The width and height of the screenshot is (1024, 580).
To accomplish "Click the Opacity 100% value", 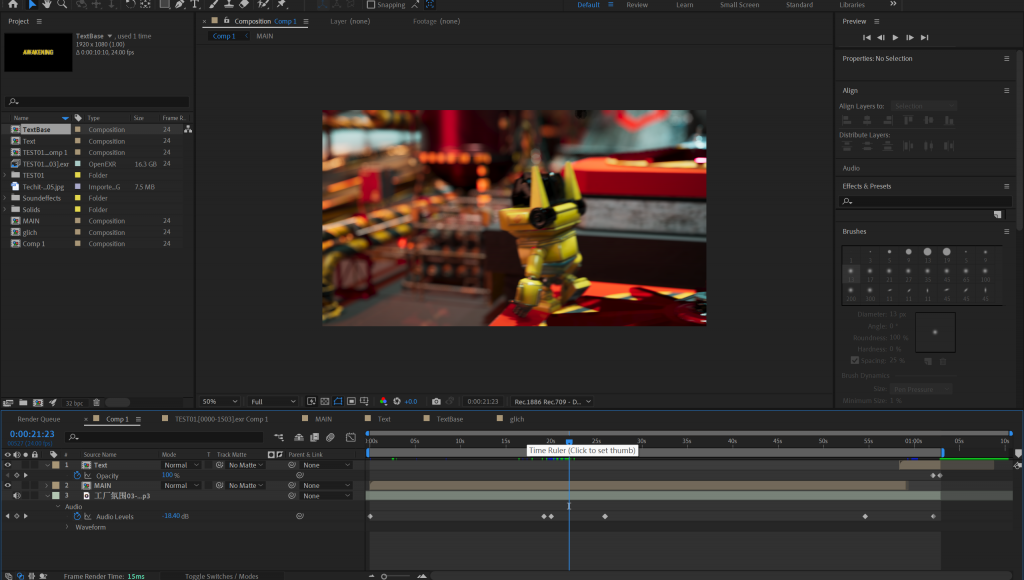I will tap(170, 475).
